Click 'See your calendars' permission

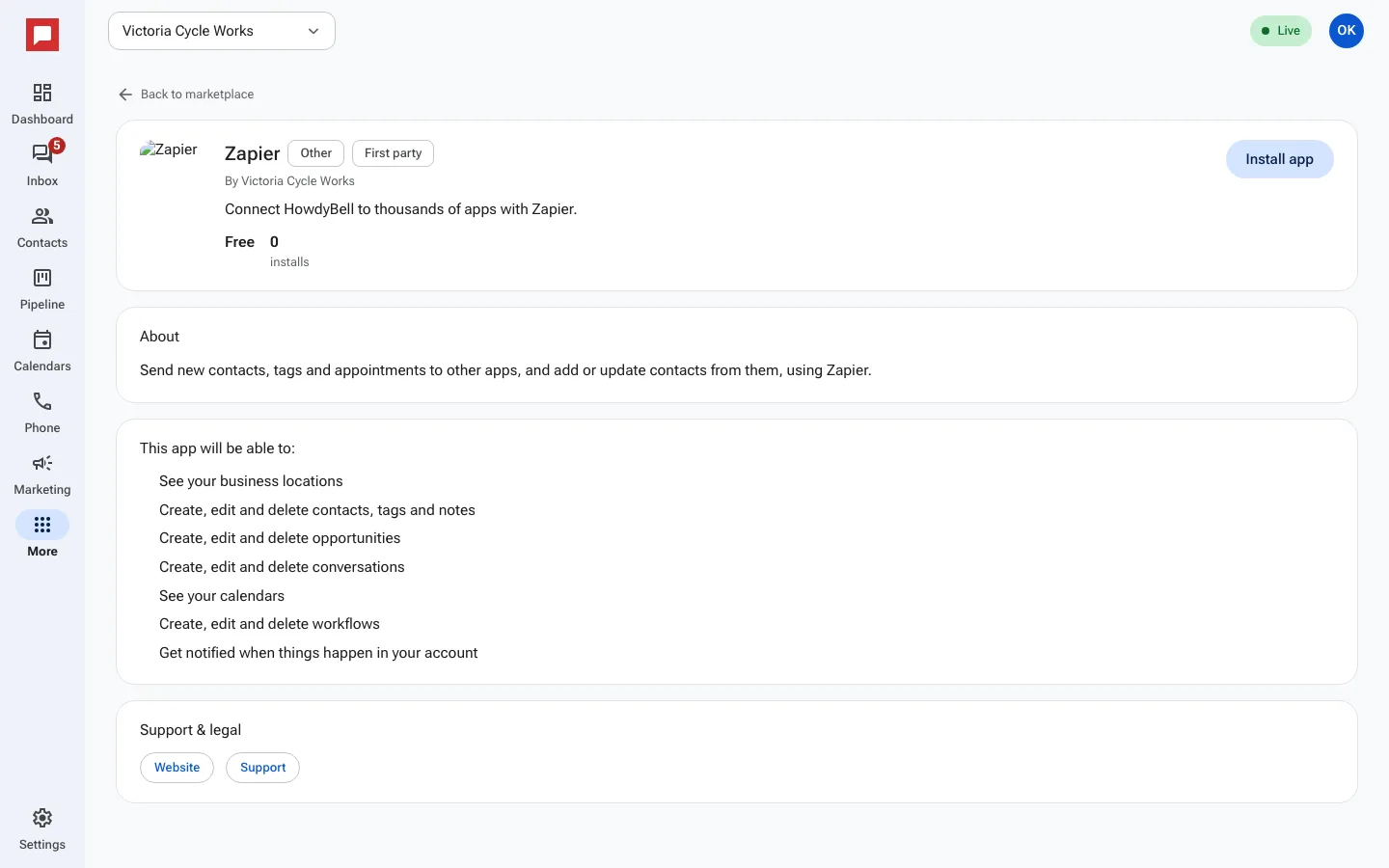[x=222, y=596]
